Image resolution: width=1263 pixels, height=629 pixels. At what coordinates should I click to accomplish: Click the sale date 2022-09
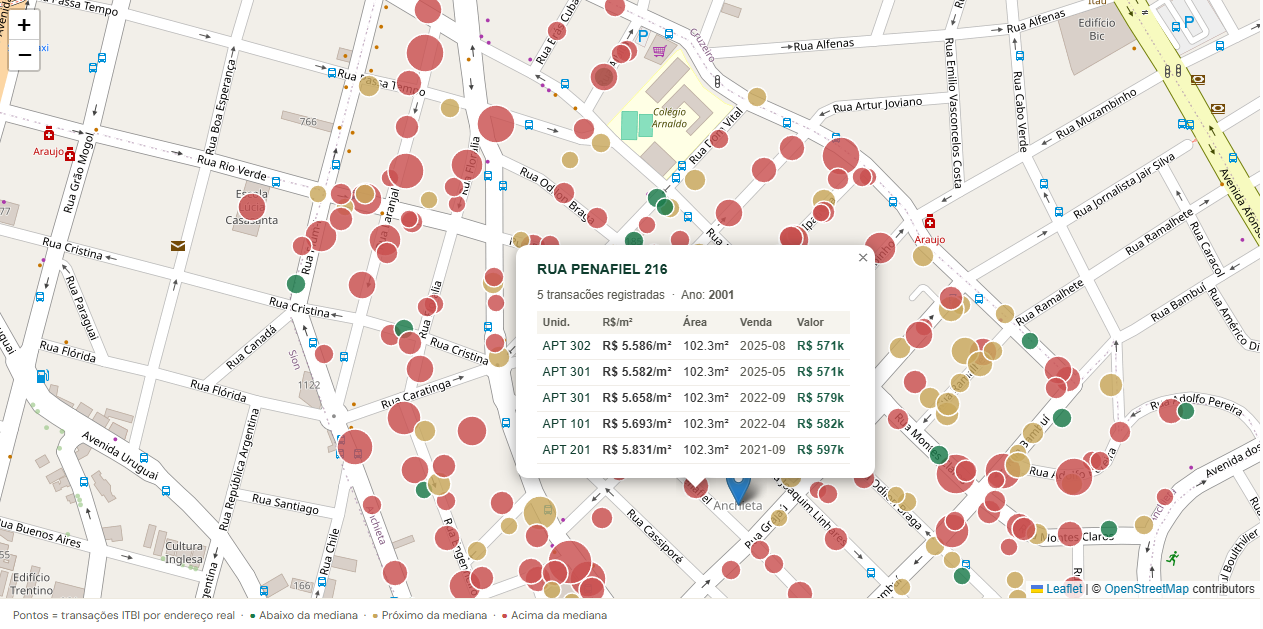pyautogui.click(x=763, y=398)
